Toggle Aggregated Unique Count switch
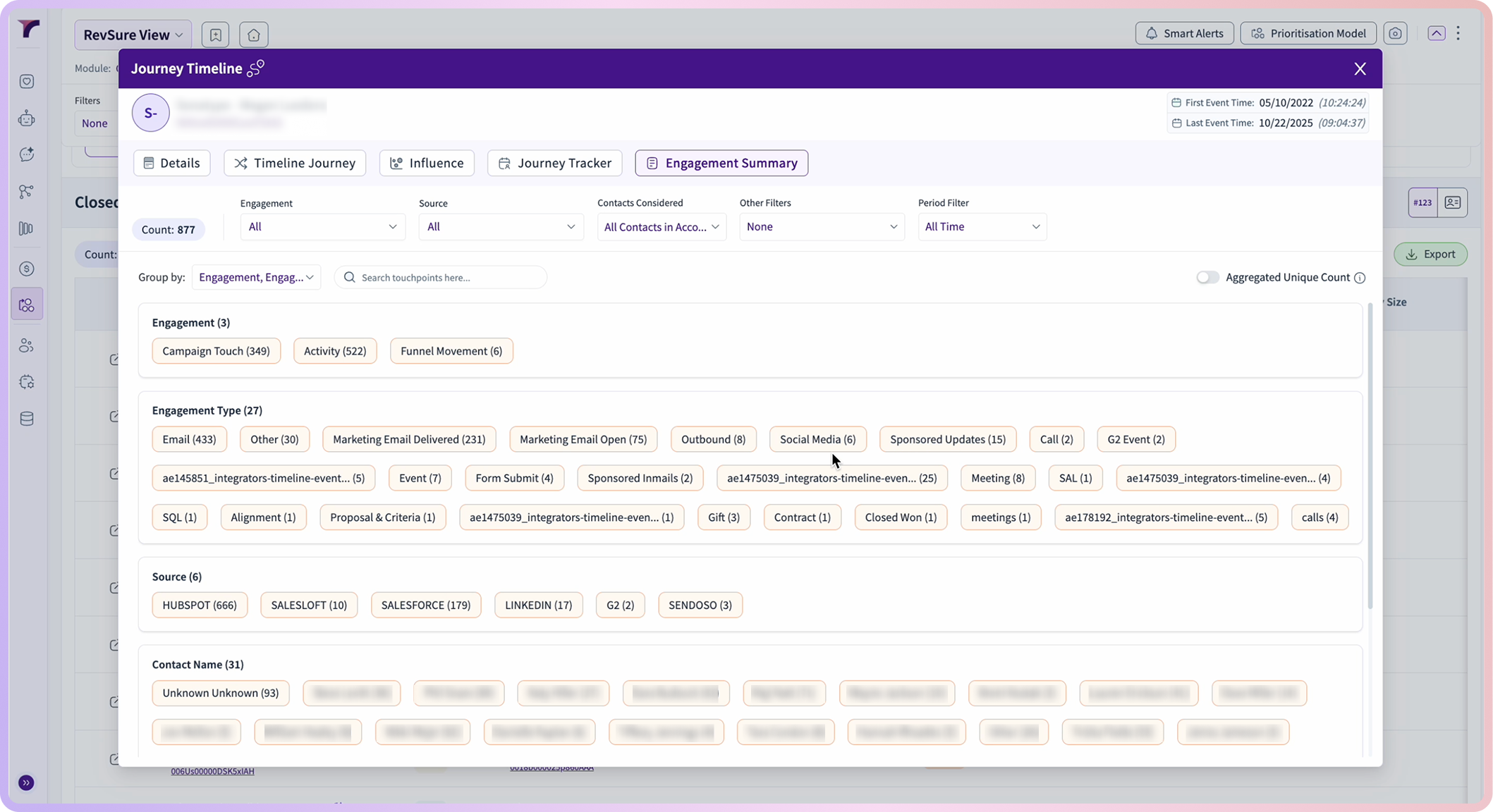1493x812 pixels. pyautogui.click(x=1207, y=278)
